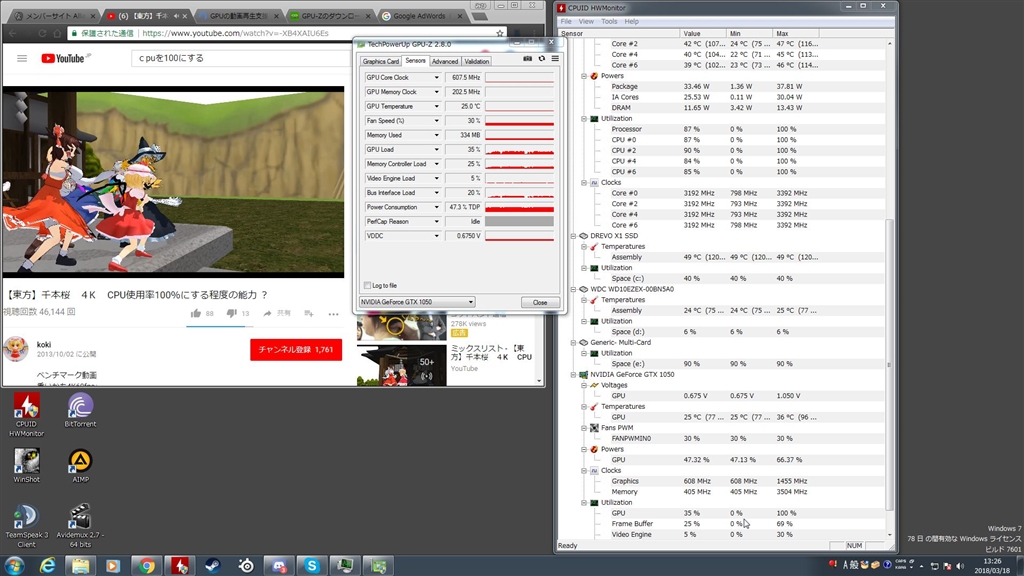Open Skype from the taskbar
Image resolution: width=1024 pixels, height=576 pixels.
312,566
